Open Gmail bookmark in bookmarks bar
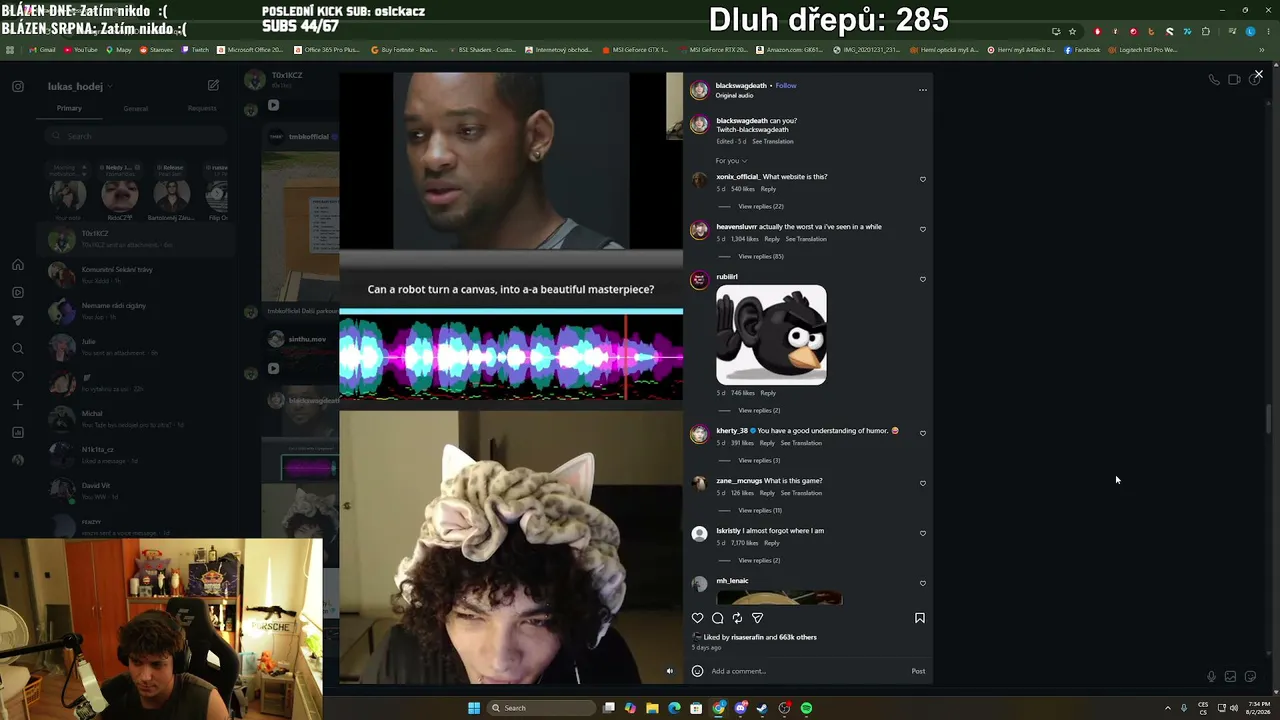The image size is (1280, 720). pos(43,50)
